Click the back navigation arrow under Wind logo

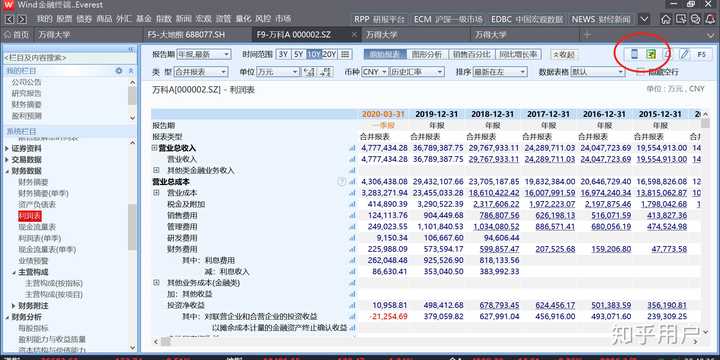pos(10,19)
